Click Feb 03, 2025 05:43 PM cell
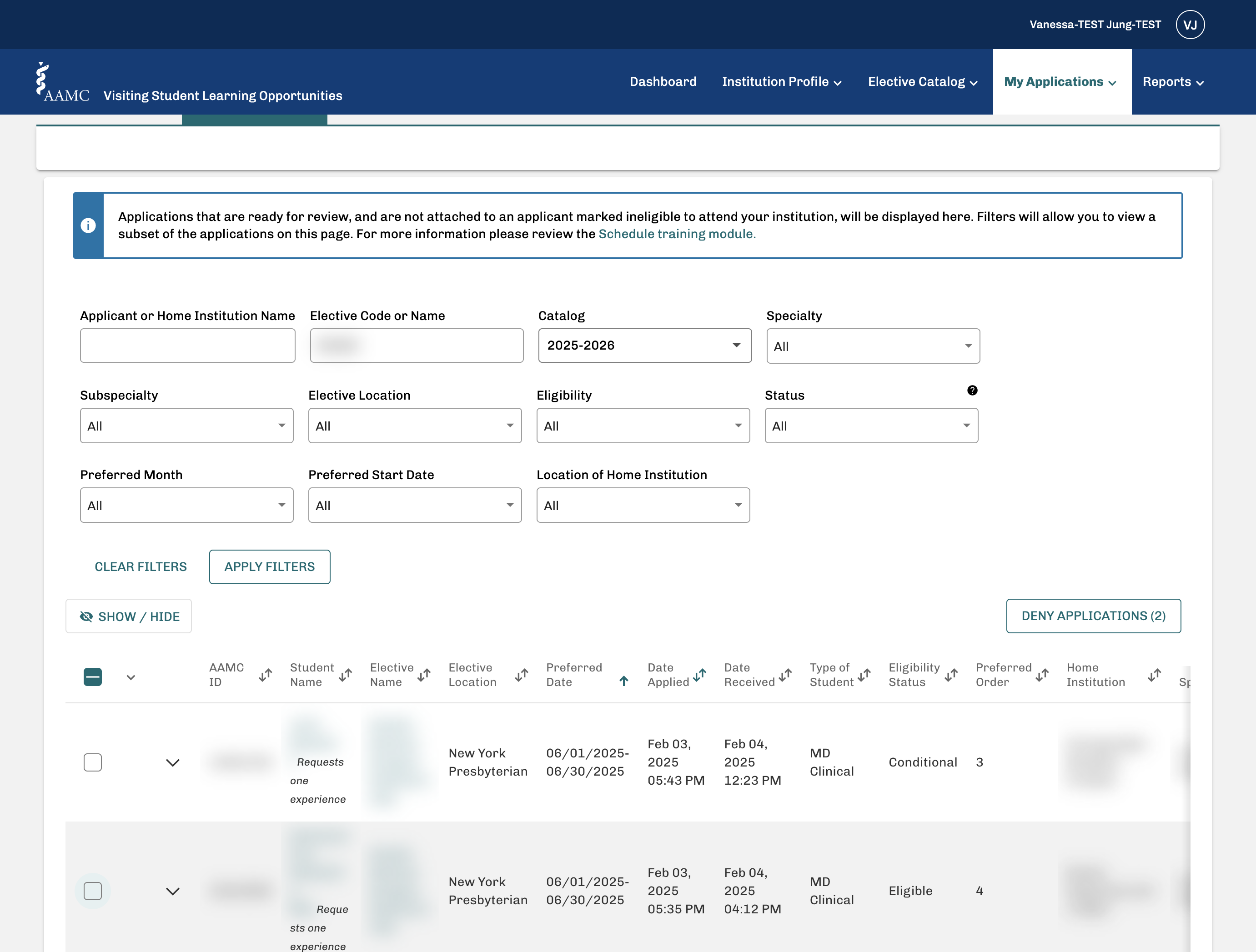 [676, 762]
